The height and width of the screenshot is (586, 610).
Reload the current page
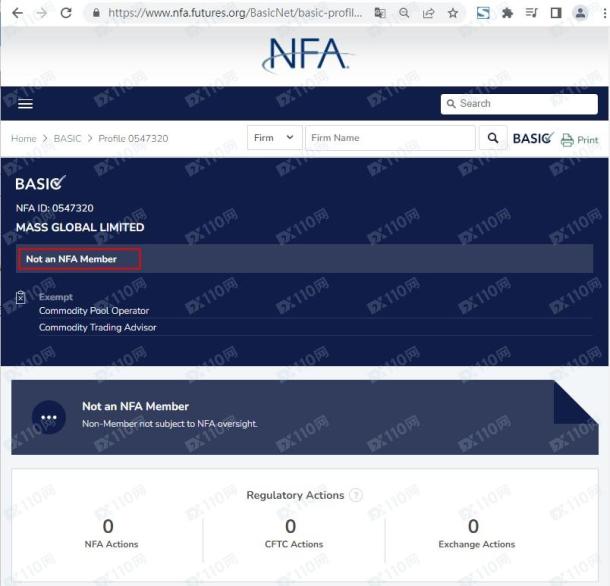[66, 13]
